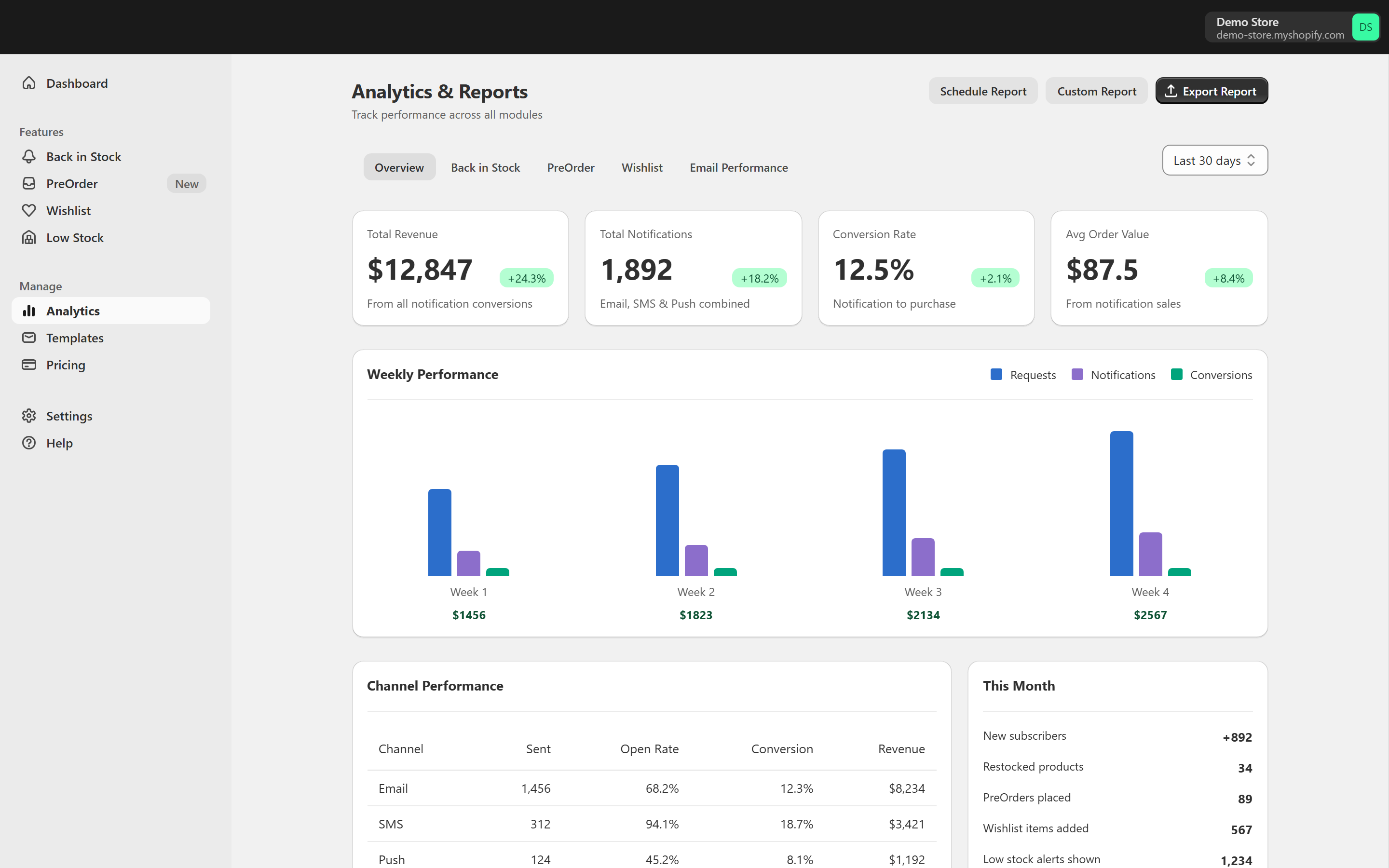1389x868 pixels.
Task: Open the Last 30 days date range dropdown
Action: click(x=1214, y=160)
